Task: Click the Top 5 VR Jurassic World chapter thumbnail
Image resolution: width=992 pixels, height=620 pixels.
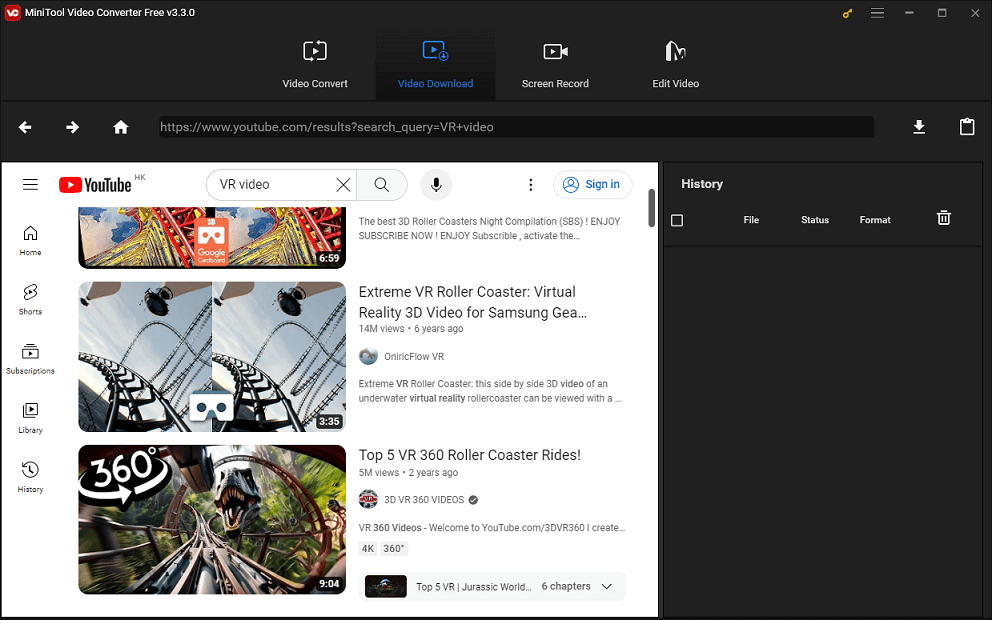Action: [386, 586]
